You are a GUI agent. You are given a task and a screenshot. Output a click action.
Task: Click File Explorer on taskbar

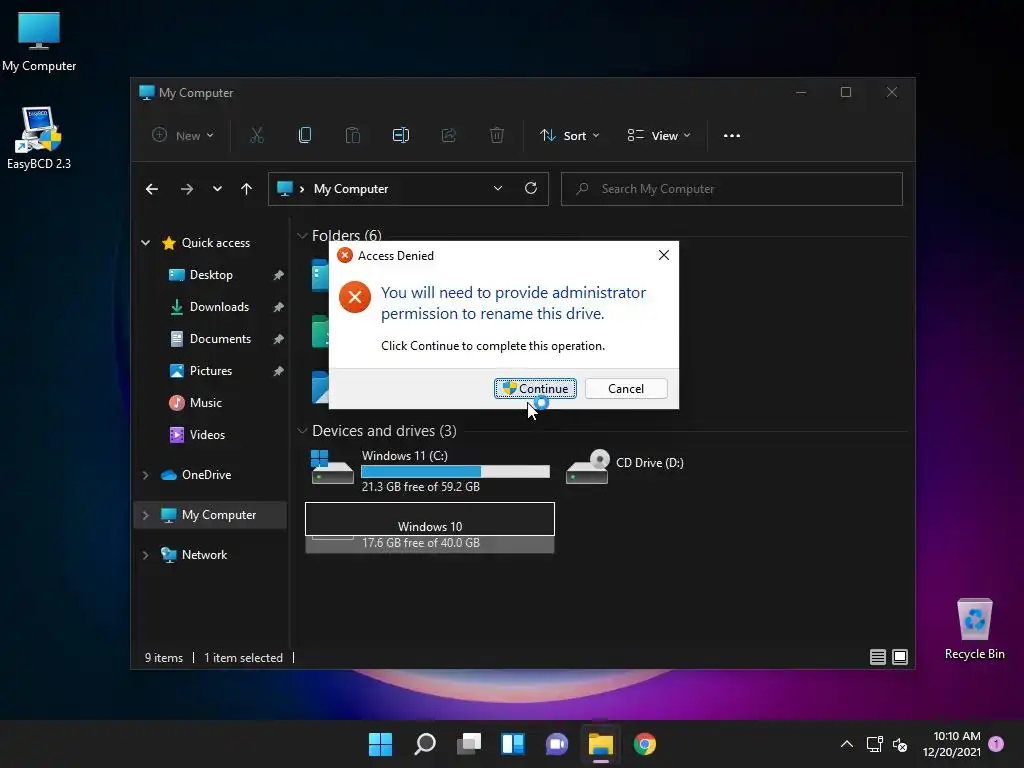601,744
